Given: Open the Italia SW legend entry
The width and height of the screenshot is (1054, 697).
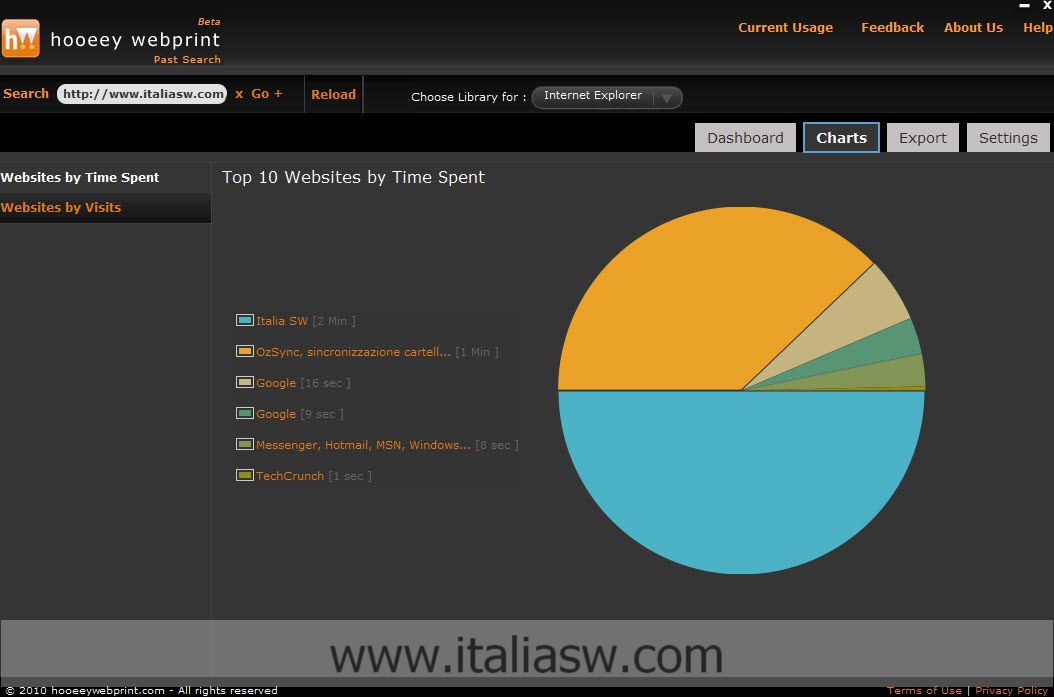Looking at the screenshot, I should [282, 321].
